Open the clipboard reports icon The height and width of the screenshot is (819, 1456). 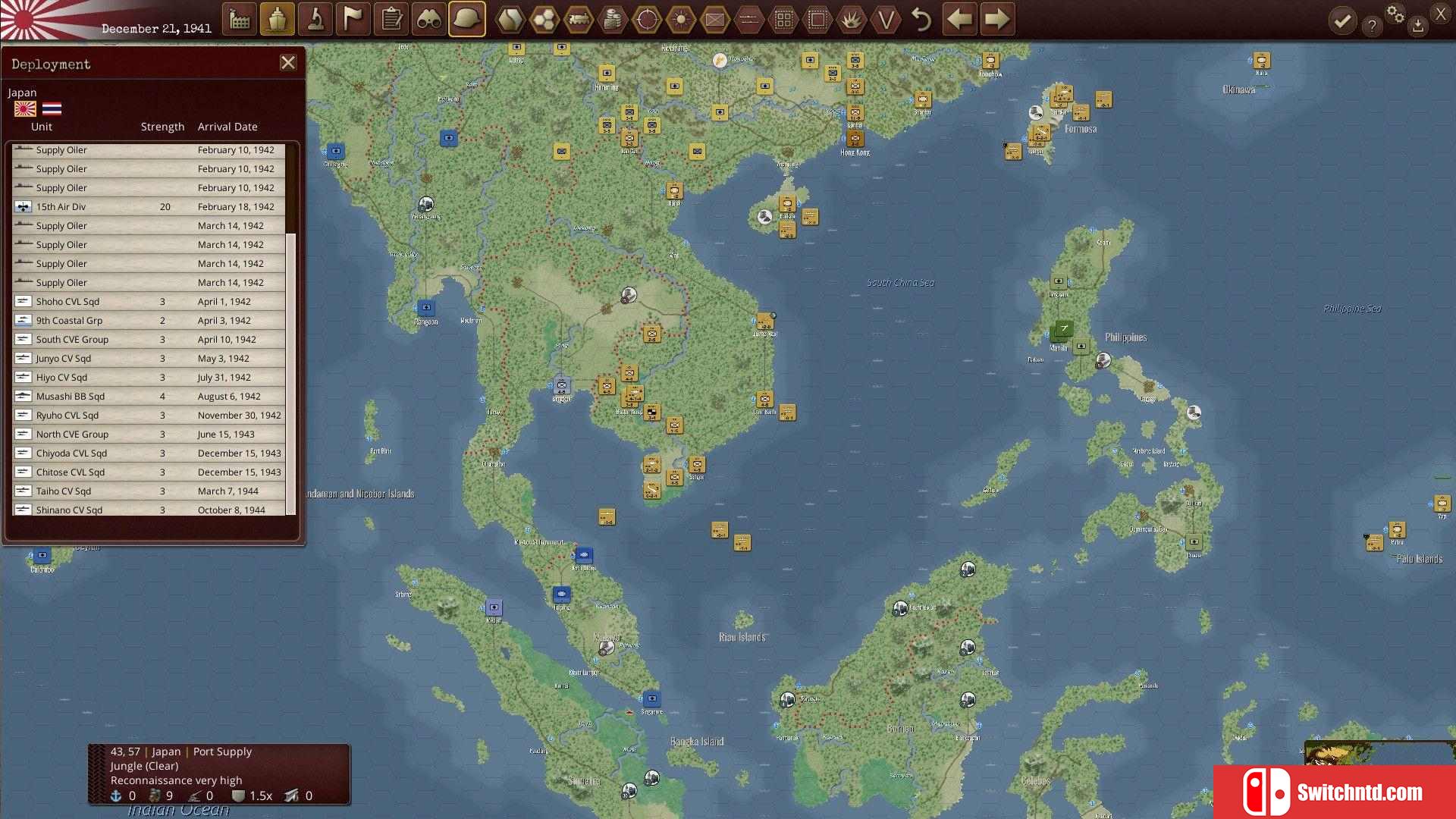(391, 19)
